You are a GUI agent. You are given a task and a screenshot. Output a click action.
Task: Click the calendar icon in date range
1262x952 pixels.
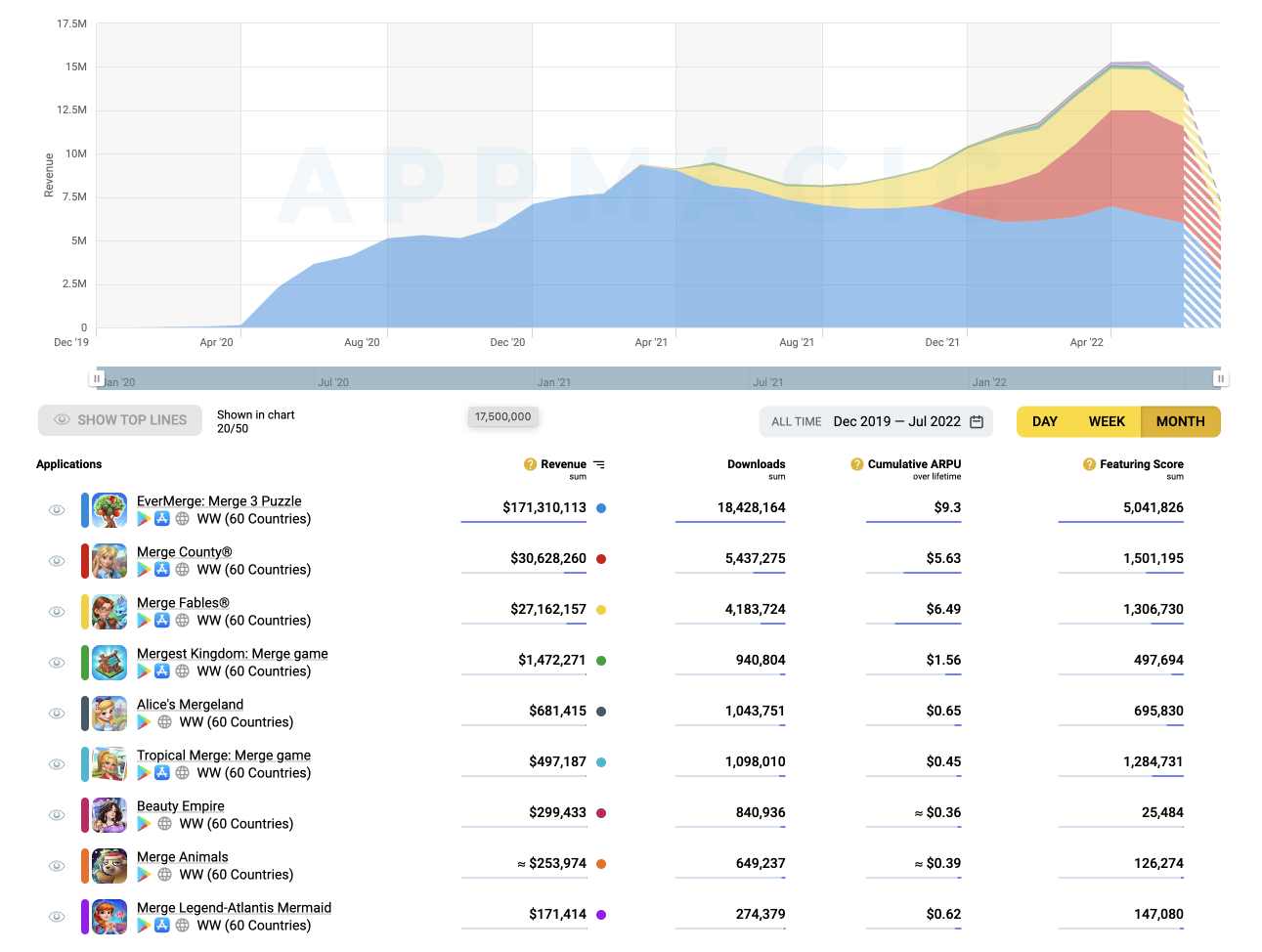[977, 421]
